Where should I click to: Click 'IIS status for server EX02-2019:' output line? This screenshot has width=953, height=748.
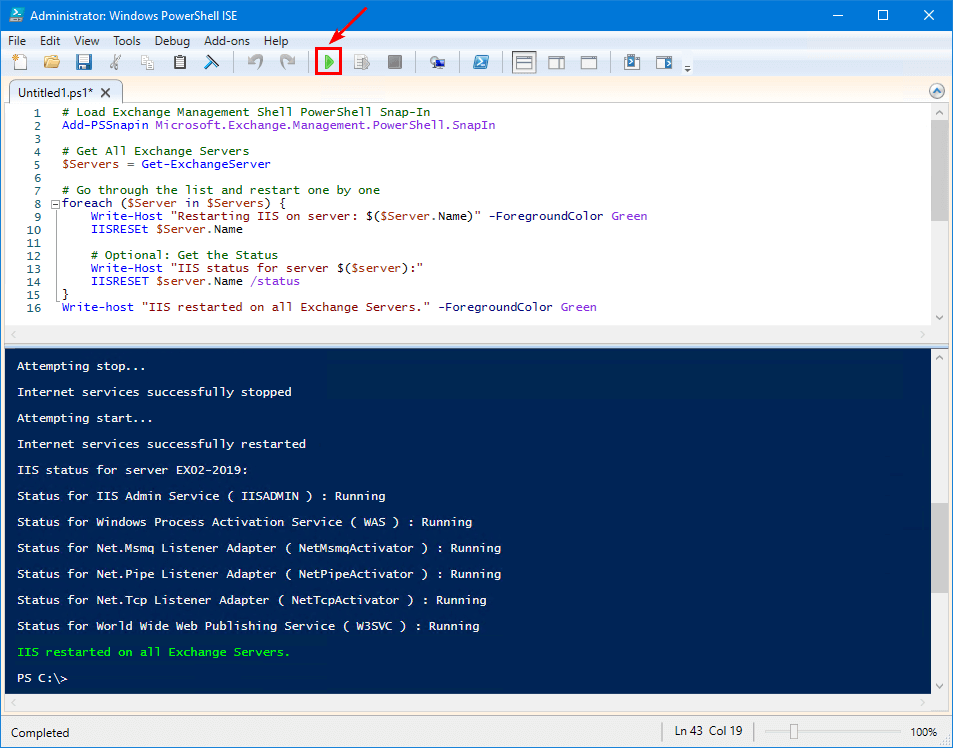[132, 470]
